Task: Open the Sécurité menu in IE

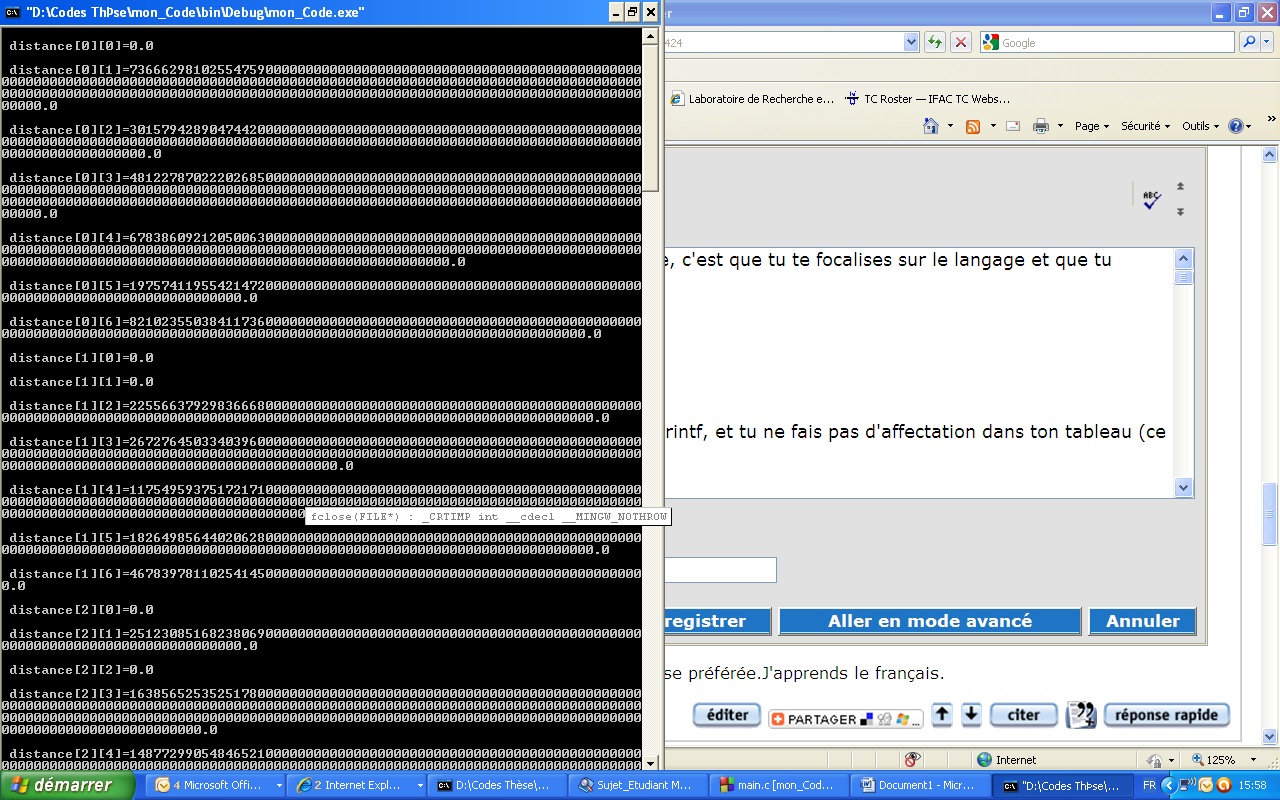Action: (x=1145, y=126)
